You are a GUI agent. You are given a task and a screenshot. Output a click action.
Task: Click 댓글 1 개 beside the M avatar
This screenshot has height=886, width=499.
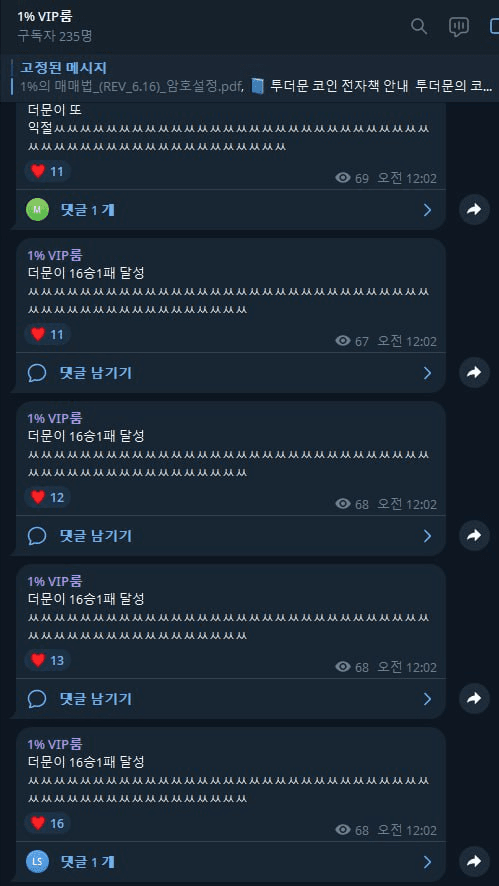point(88,210)
